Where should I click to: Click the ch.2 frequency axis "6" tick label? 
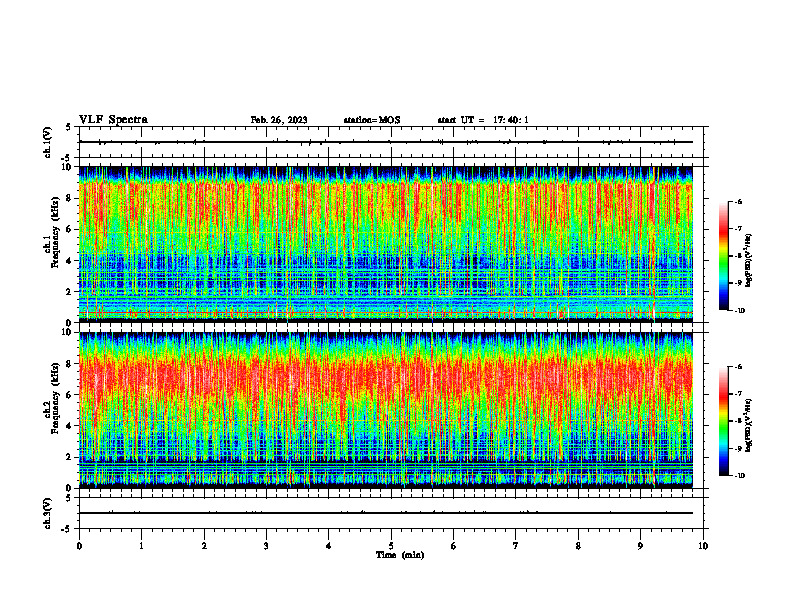tap(71, 395)
